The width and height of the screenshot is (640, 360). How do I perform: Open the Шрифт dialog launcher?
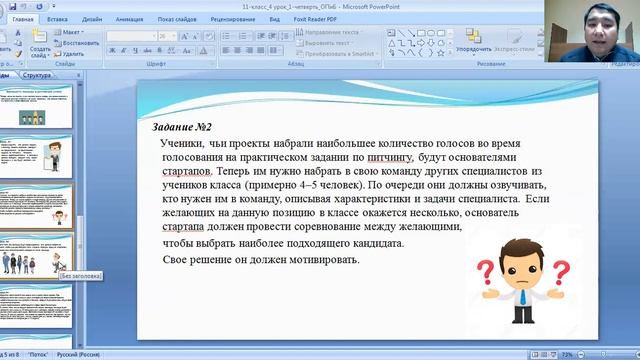pos(212,64)
